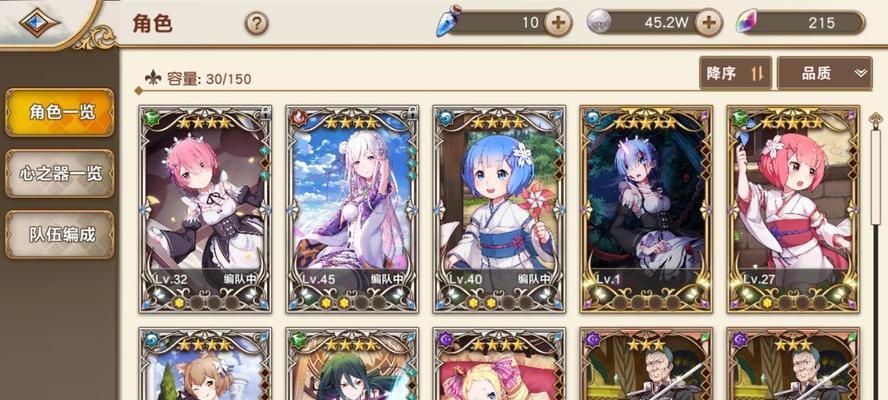The height and width of the screenshot is (400, 888).
Task: Click the double chevron on 品质 dropdown
Action: click(861, 73)
